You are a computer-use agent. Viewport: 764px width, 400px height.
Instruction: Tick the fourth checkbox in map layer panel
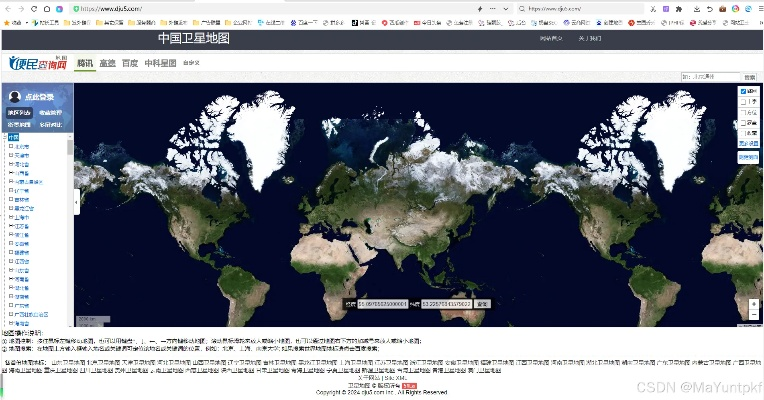coord(743,123)
